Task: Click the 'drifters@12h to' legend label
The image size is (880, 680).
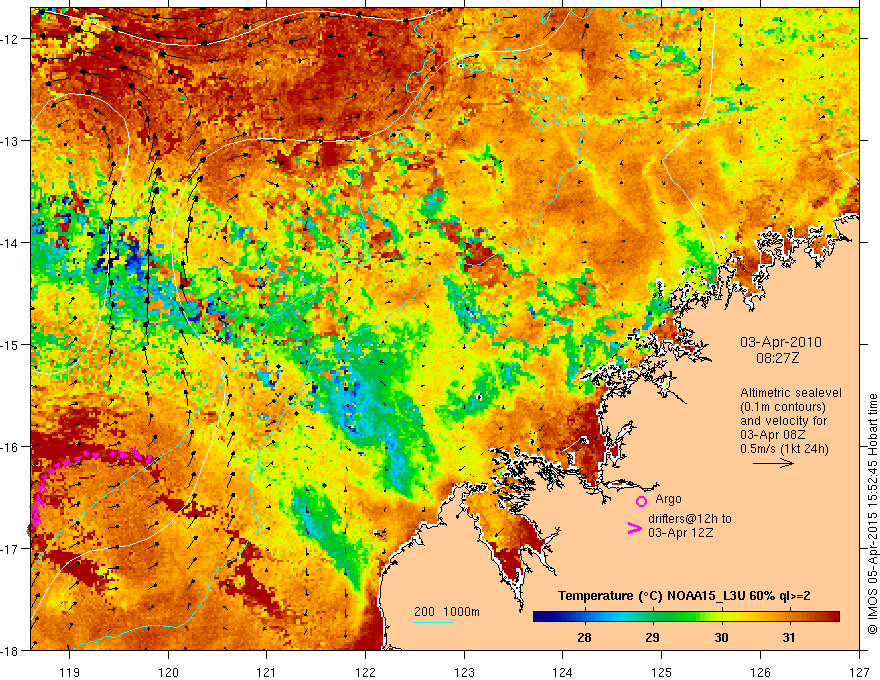Action: [690, 519]
